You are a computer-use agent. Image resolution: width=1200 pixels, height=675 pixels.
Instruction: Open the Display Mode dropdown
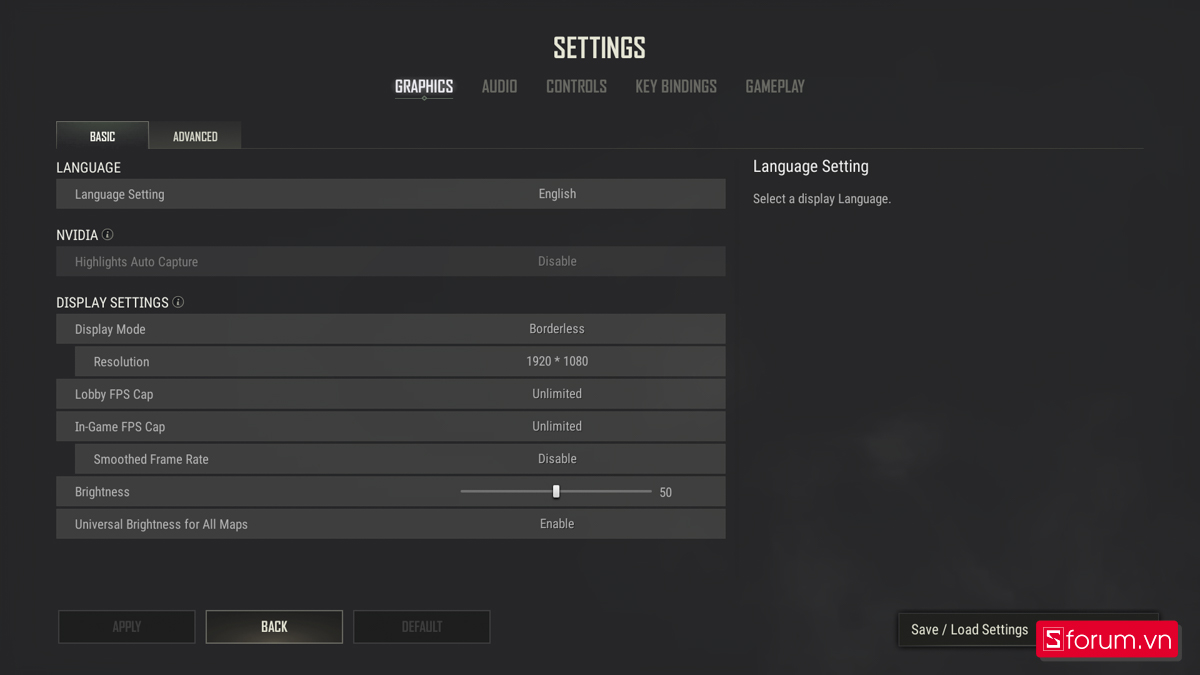(x=557, y=329)
